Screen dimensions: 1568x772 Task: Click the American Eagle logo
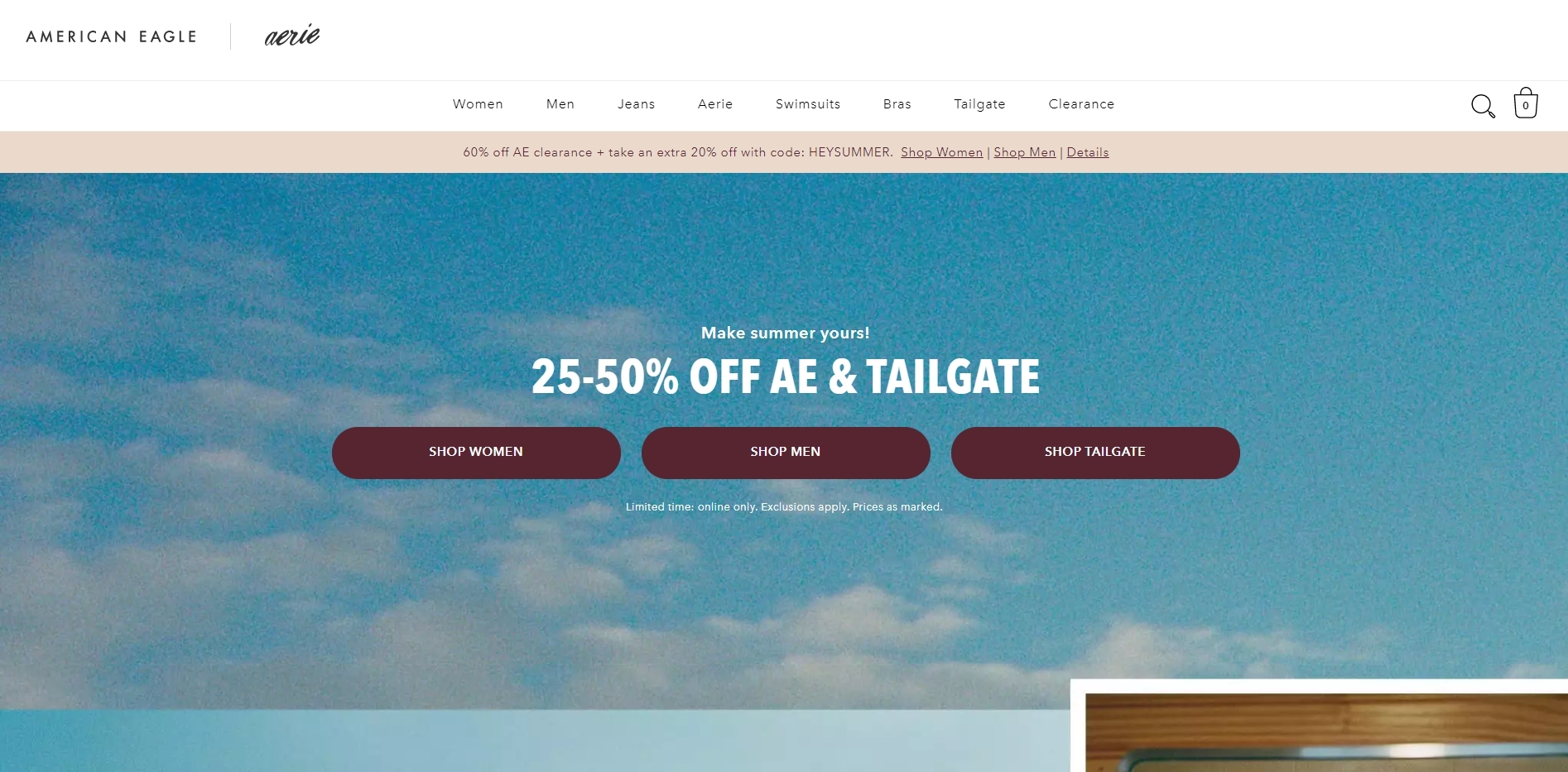pos(112,36)
